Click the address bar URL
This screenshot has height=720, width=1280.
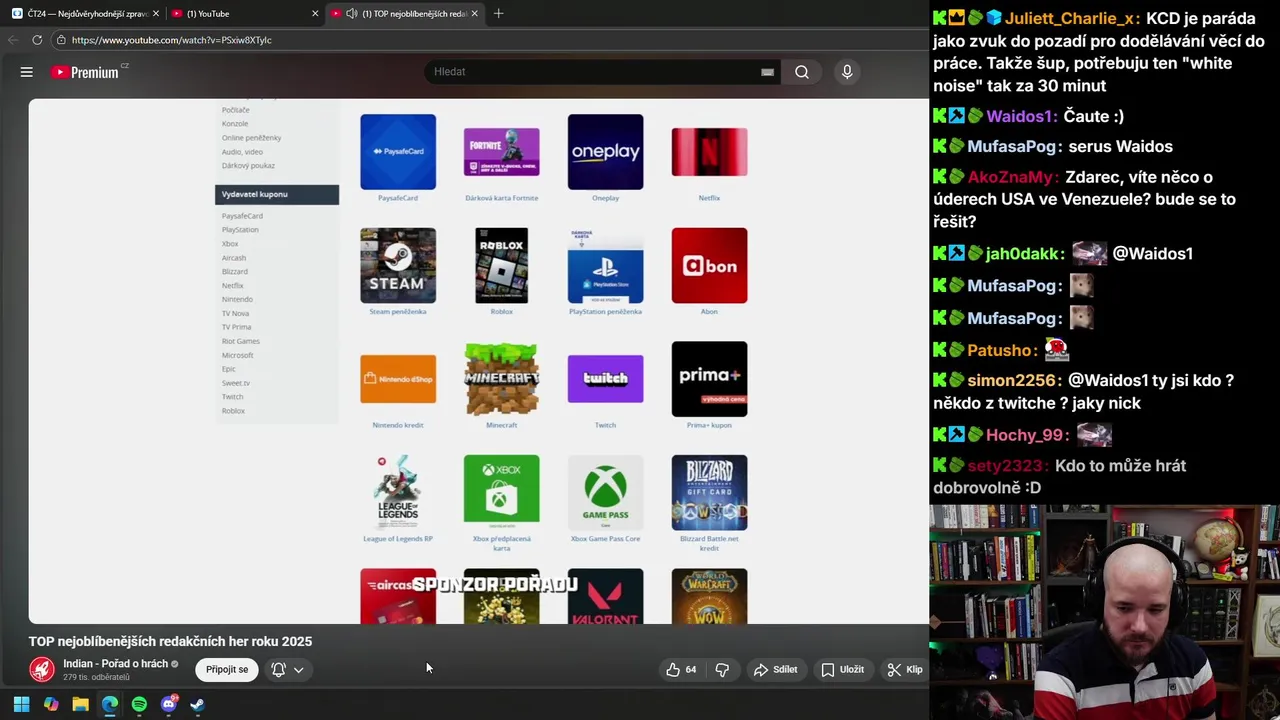[172, 40]
